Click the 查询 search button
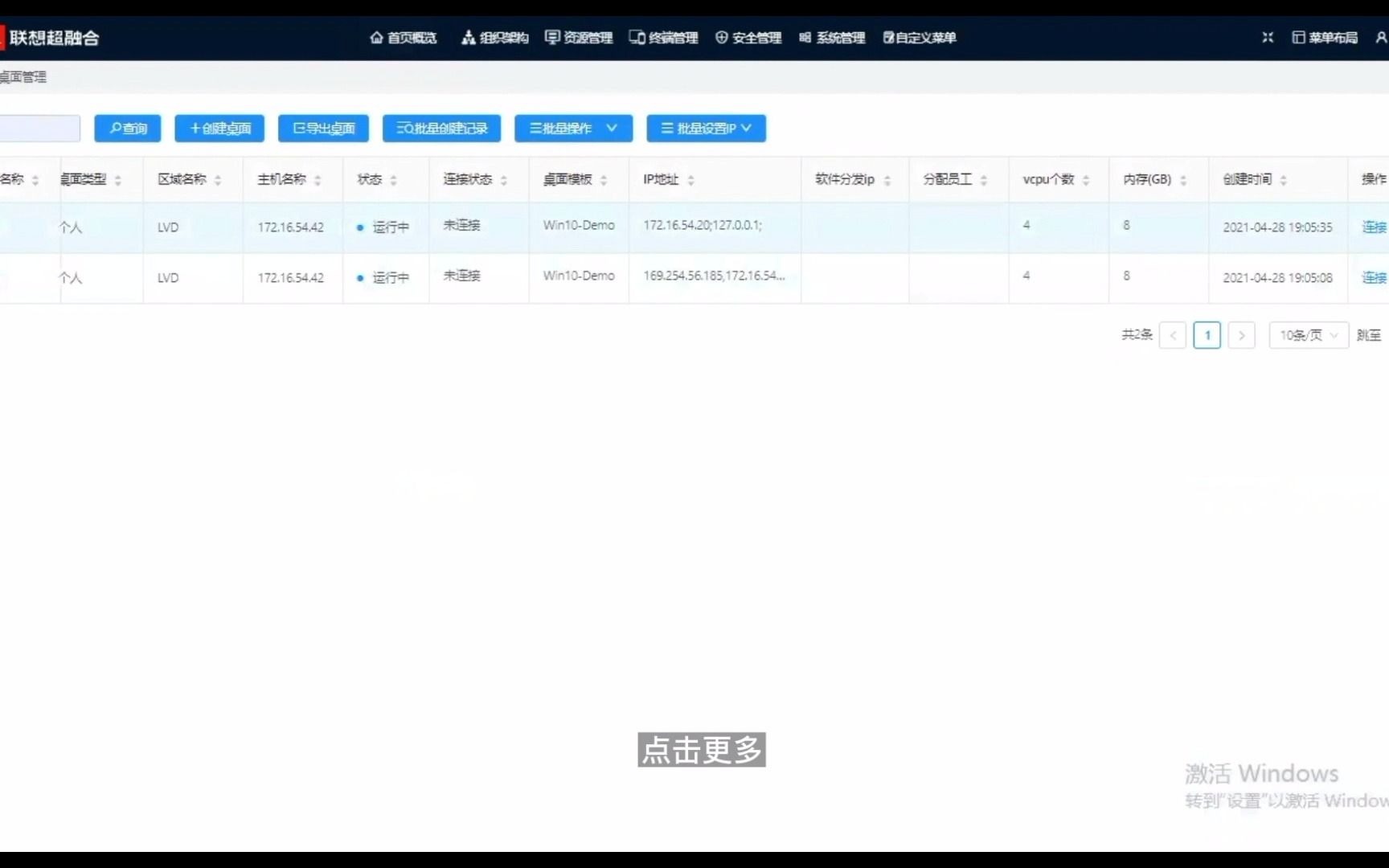 pyautogui.click(x=128, y=129)
